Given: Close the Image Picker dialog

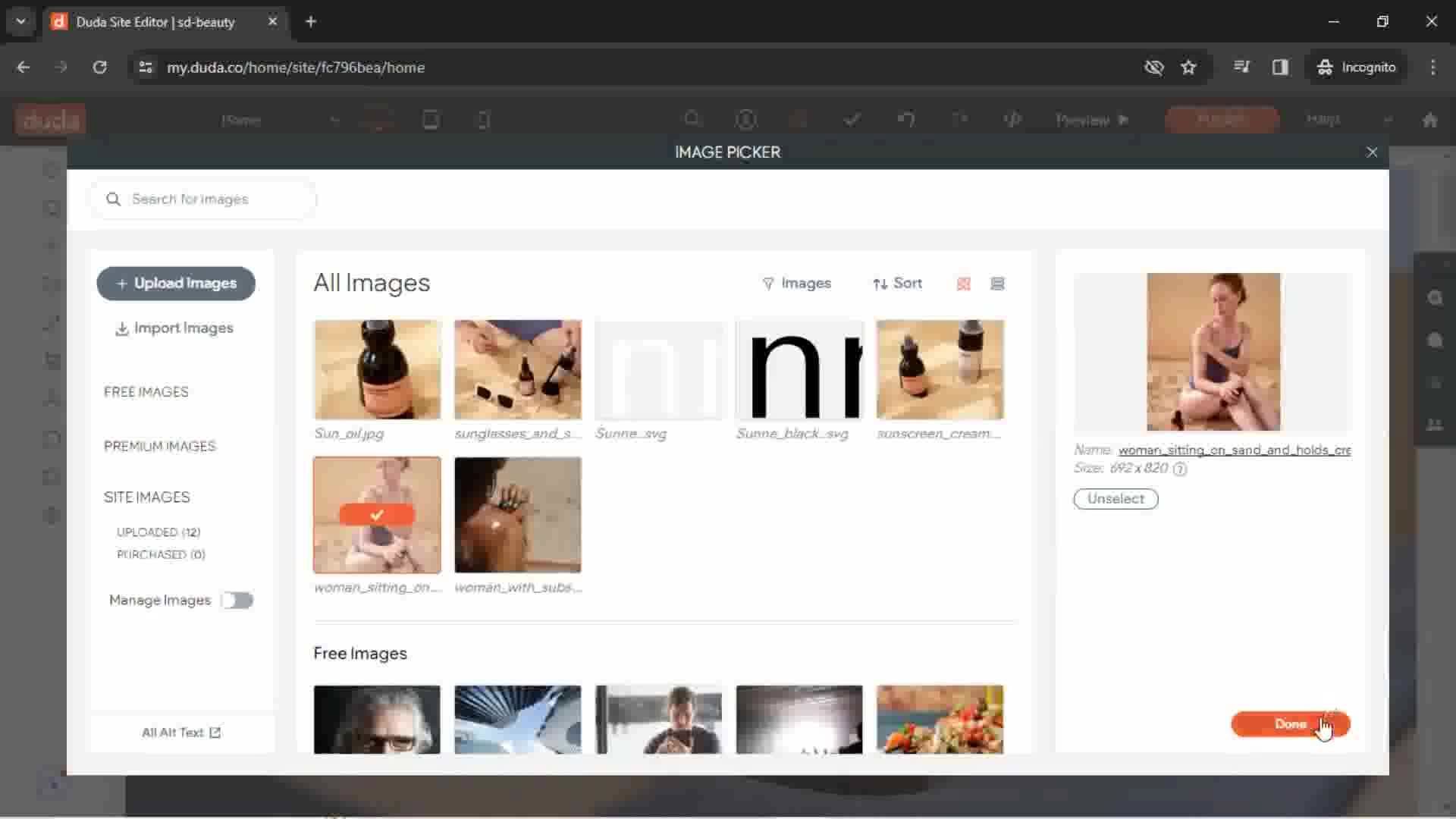Looking at the screenshot, I should (1372, 152).
